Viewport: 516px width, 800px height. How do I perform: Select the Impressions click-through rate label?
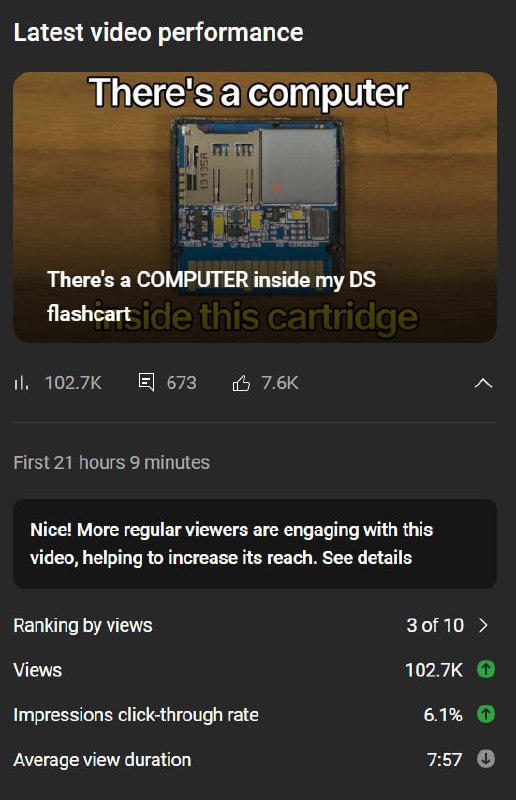click(x=136, y=715)
